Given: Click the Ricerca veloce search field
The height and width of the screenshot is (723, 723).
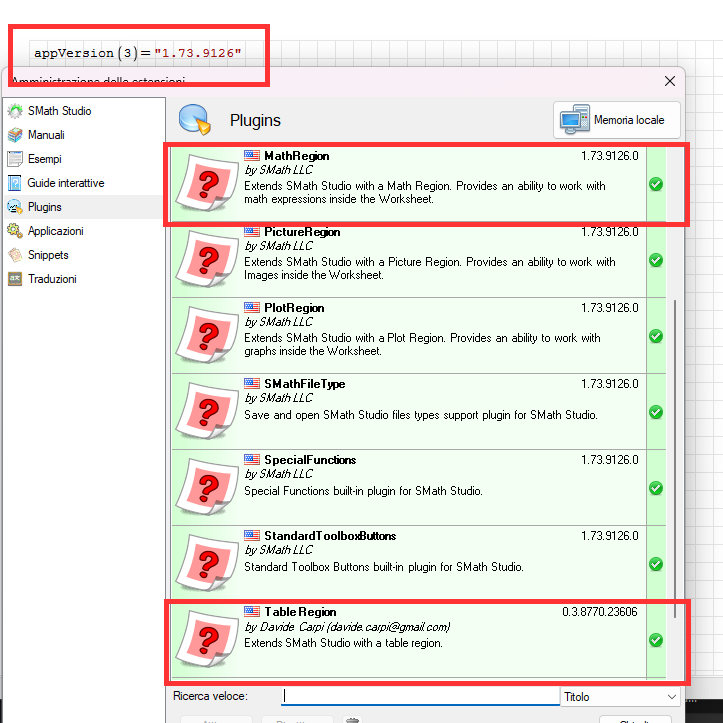Looking at the screenshot, I should [420, 696].
